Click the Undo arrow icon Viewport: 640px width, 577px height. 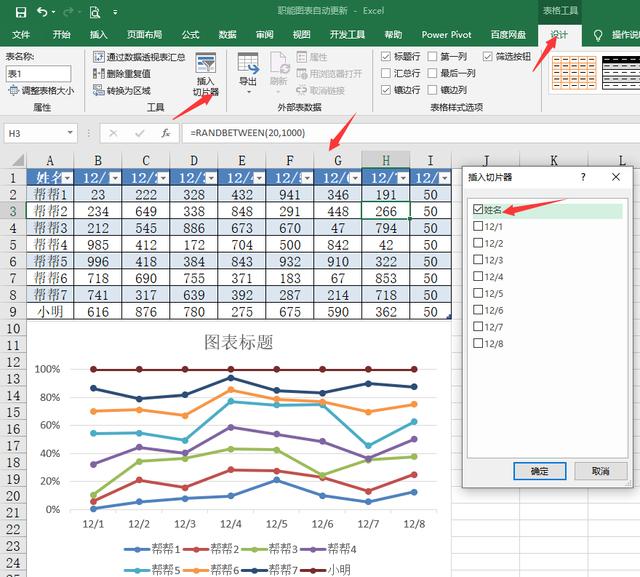pos(42,12)
